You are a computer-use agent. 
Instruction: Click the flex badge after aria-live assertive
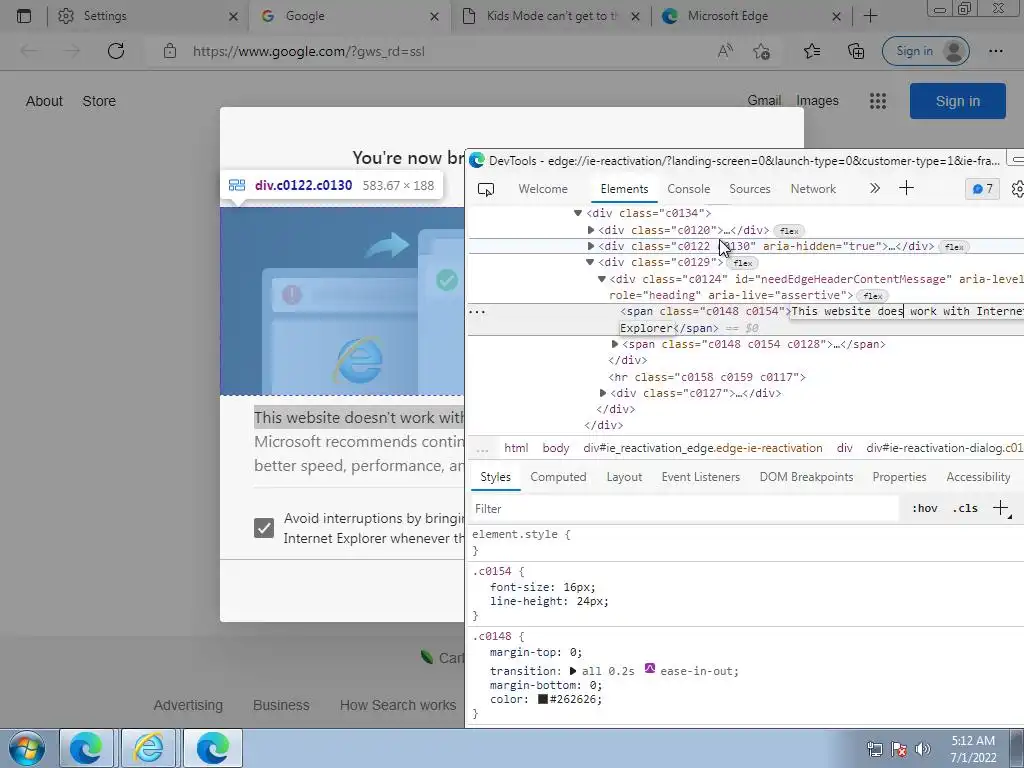click(872, 296)
